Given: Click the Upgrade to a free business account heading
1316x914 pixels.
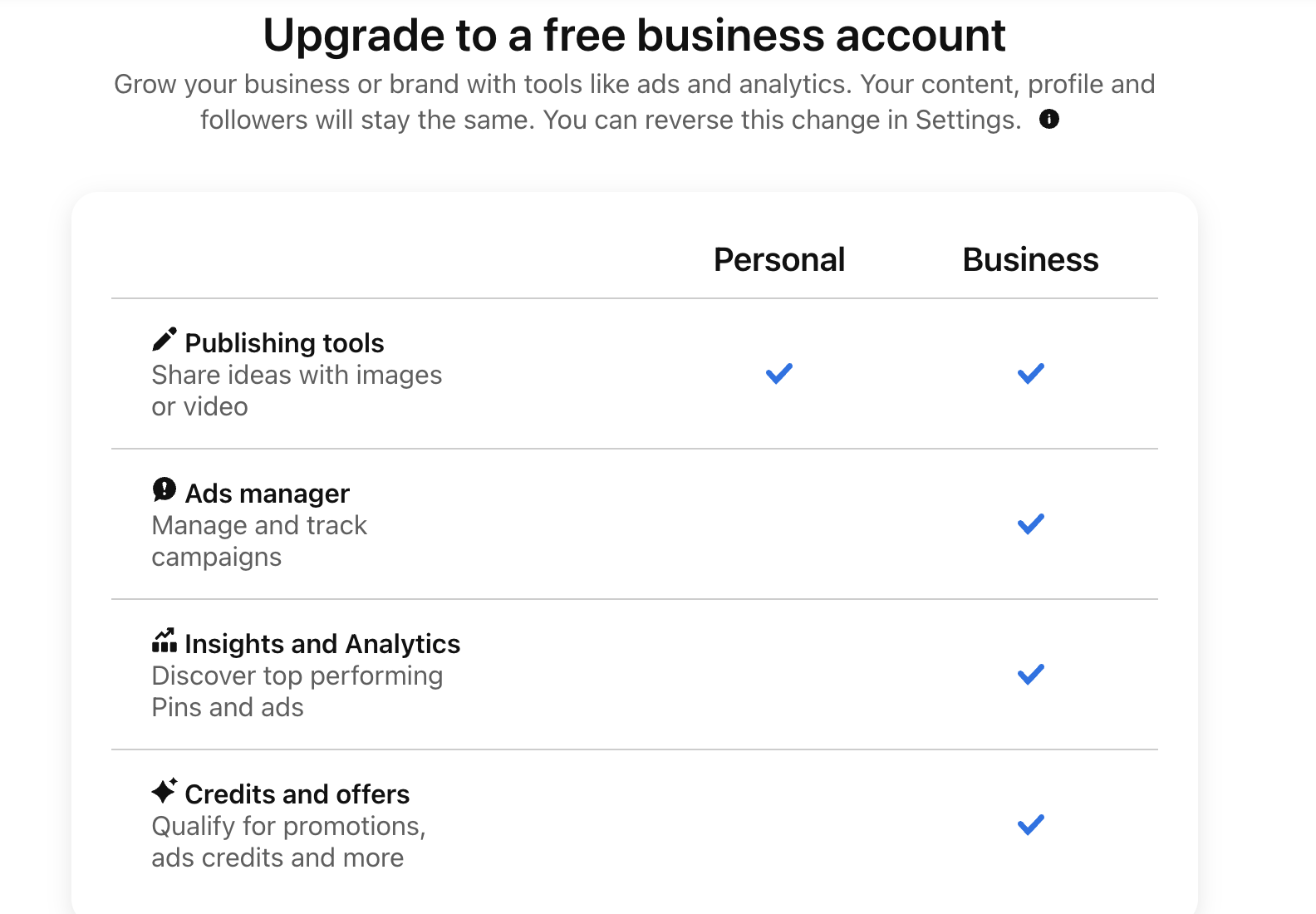Looking at the screenshot, I should [634, 36].
